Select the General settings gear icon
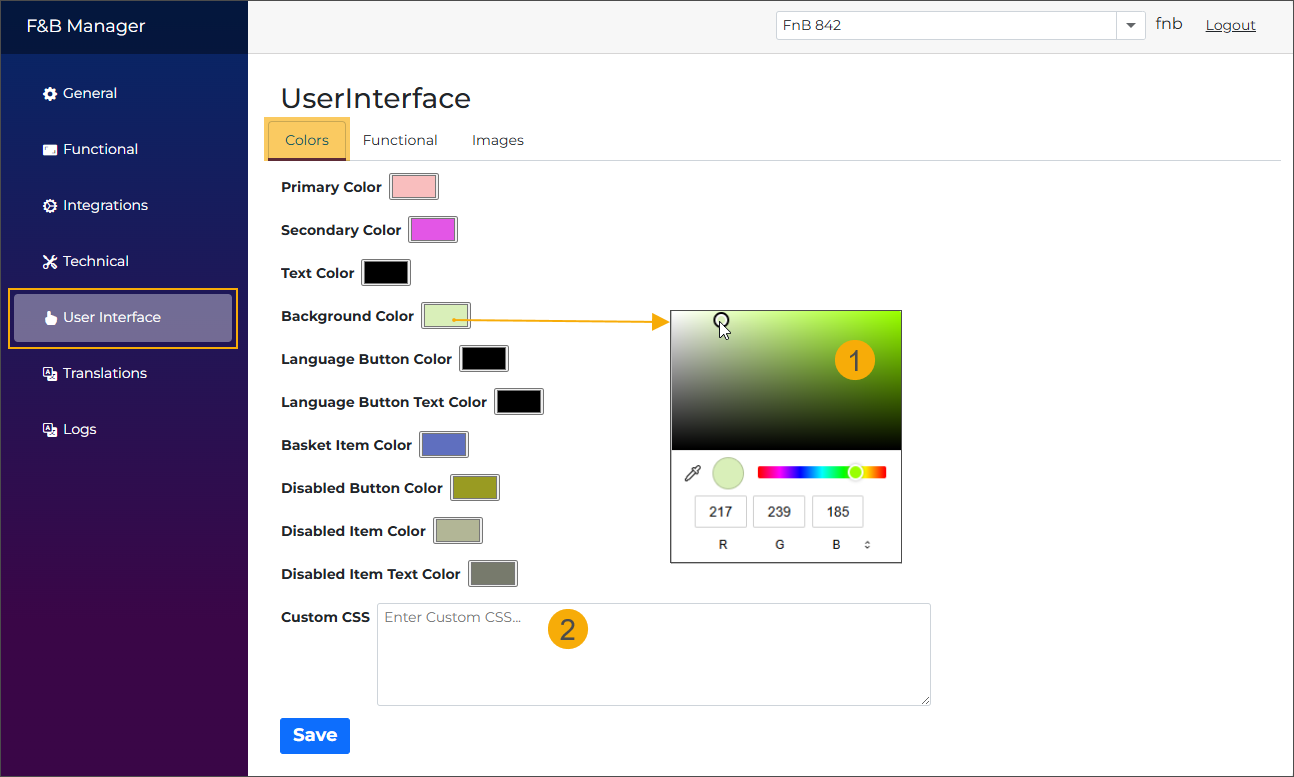Image resolution: width=1294 pixels, height=777 pixels. coord(48,93)
